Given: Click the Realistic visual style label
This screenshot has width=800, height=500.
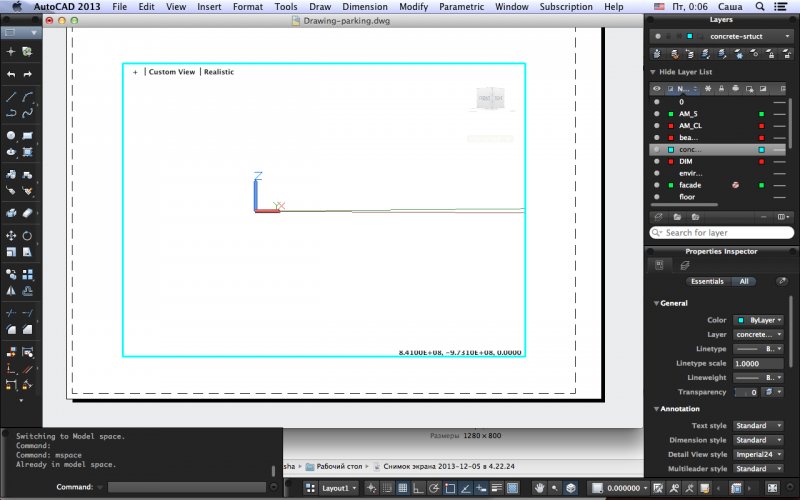Looking at the screenshot, I should pyautogui.click(x=219, y=72).
